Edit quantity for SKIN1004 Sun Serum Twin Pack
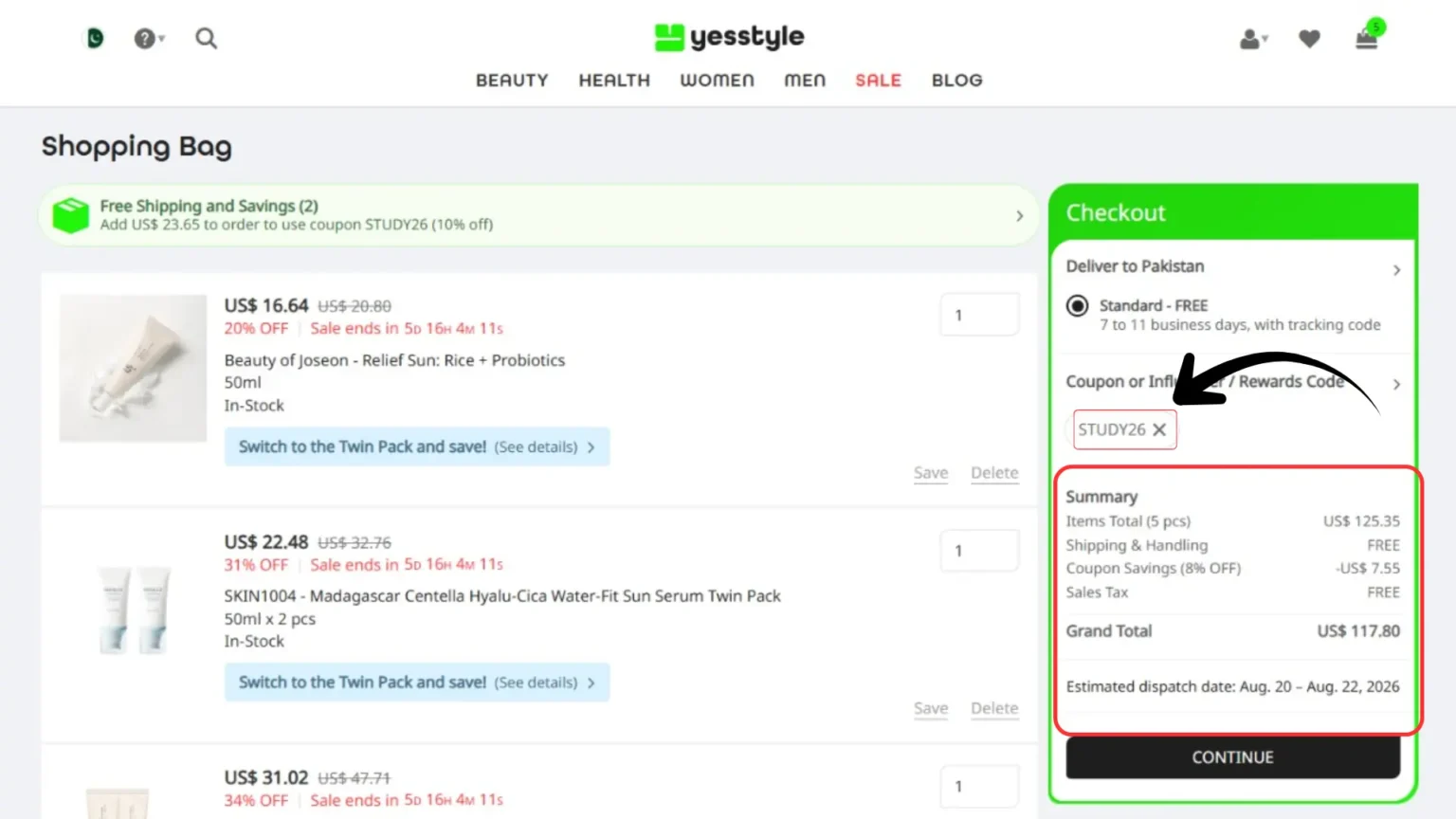This screenshot has width=1456, height=819. 979,551
